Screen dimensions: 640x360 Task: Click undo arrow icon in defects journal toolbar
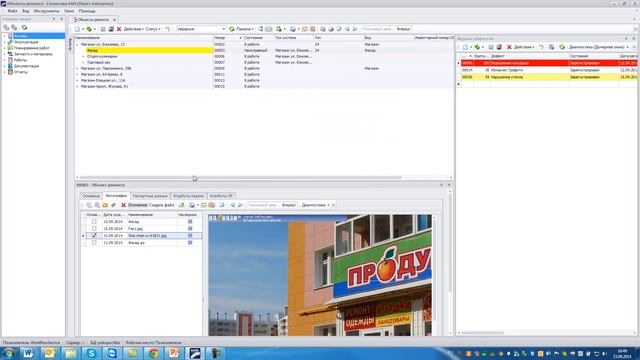pos(542,47)
